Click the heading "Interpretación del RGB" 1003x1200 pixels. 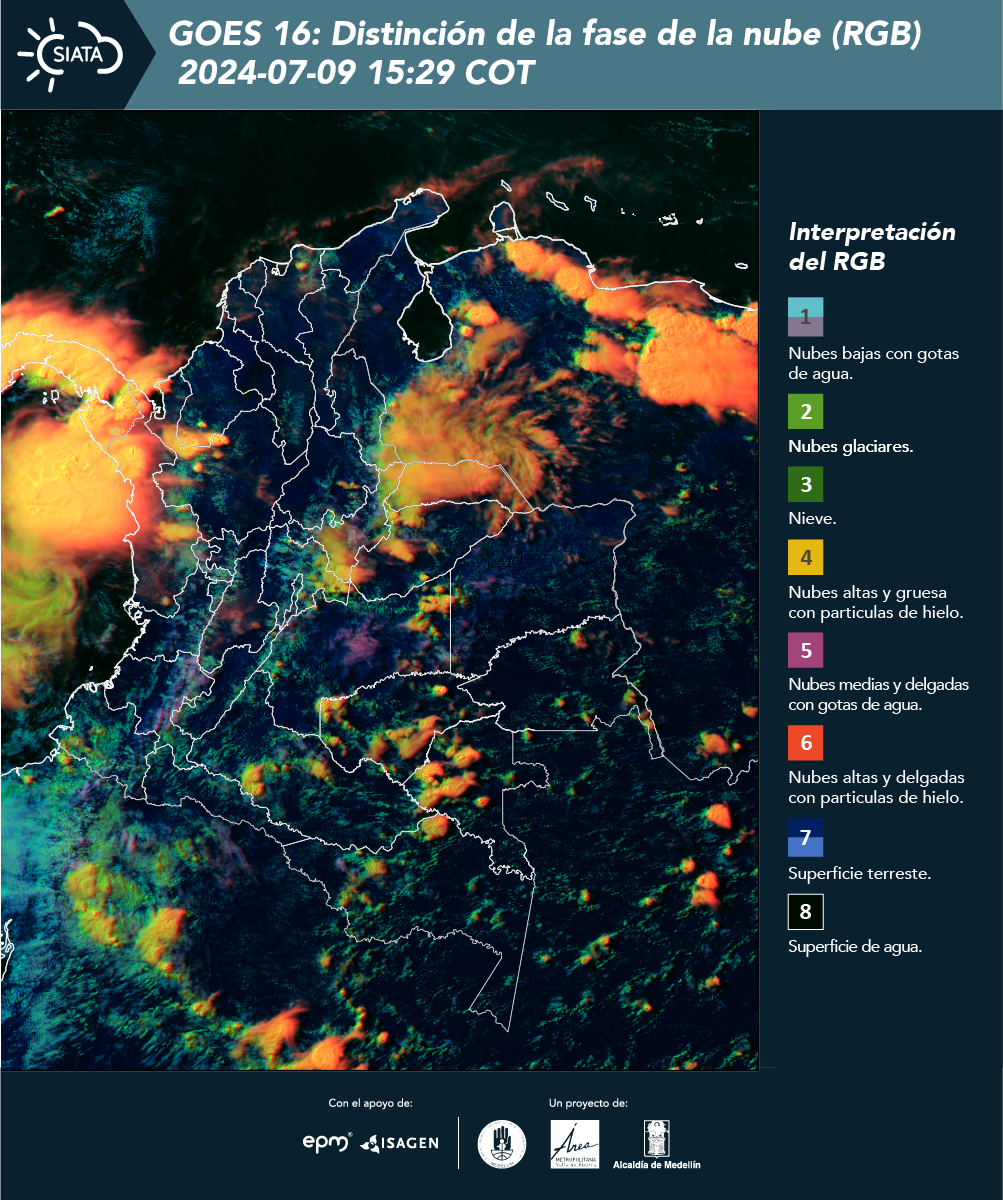click(x=872, y=247)
